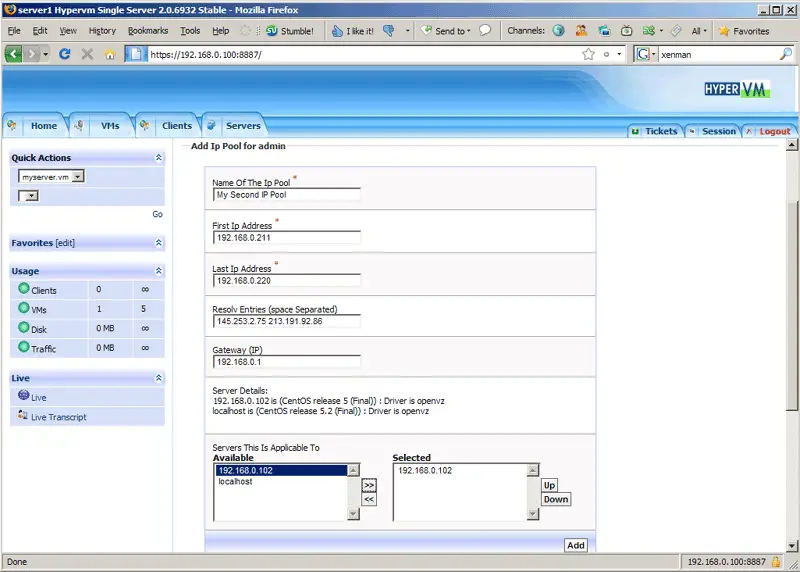Open the Bookmarks menu
Image resolution: width=800 pixels, height=572 pixels.
click(x=148, y=31)
